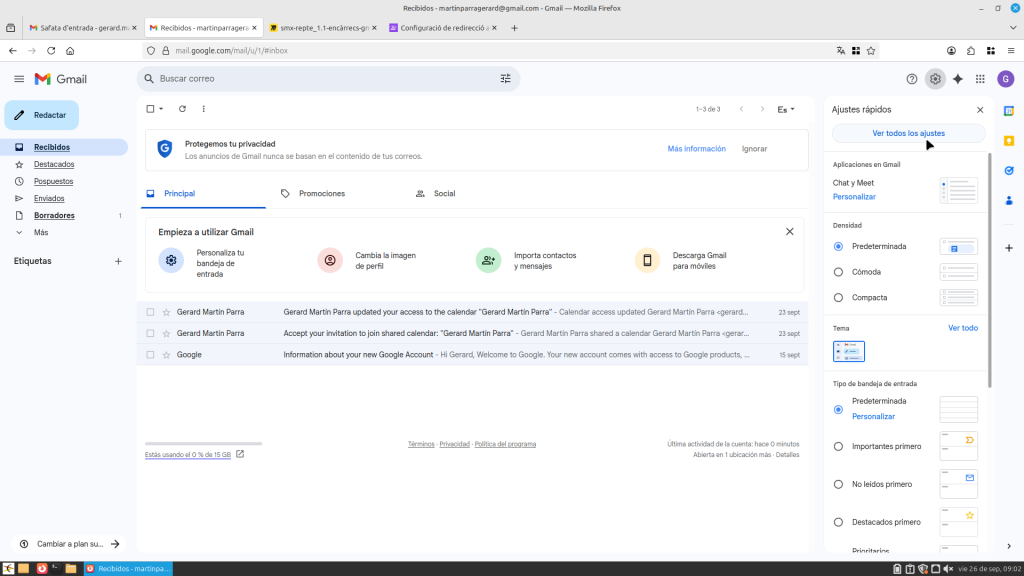This screenshot has height=576, width=1024.
Task: Open the Google apps grid
Action: (980, 79)
